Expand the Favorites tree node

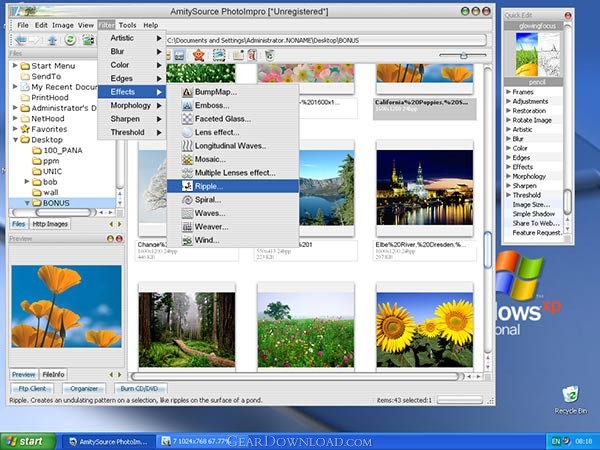pos(15,129)
